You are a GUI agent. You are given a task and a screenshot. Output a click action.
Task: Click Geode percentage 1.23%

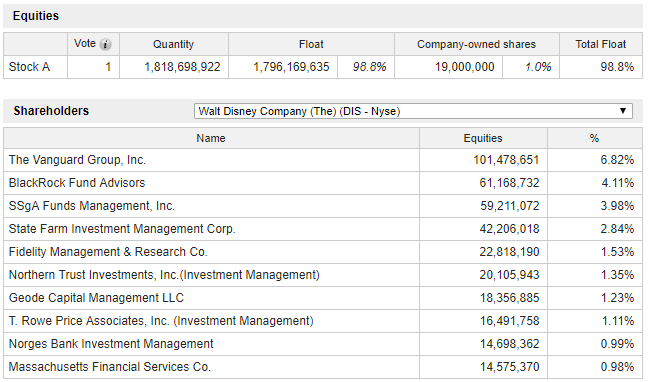617,298
